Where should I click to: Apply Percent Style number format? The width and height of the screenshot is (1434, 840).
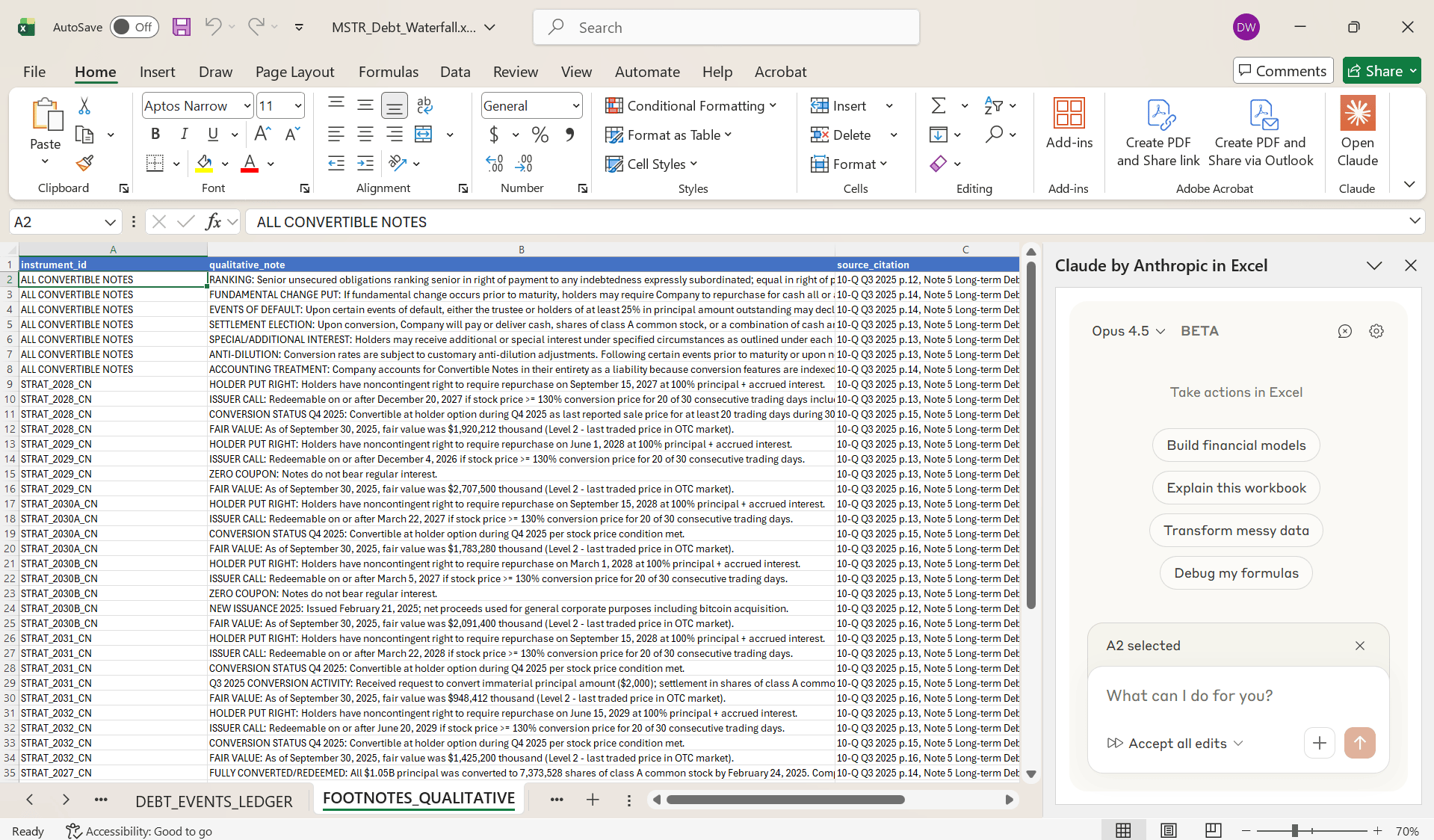coord(540,135)
